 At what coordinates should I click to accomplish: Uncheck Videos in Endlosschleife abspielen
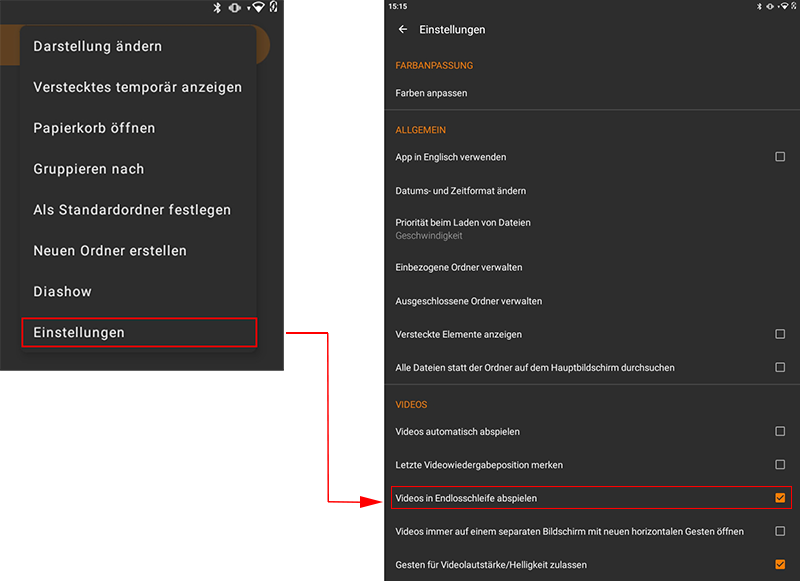click(780, 498)
